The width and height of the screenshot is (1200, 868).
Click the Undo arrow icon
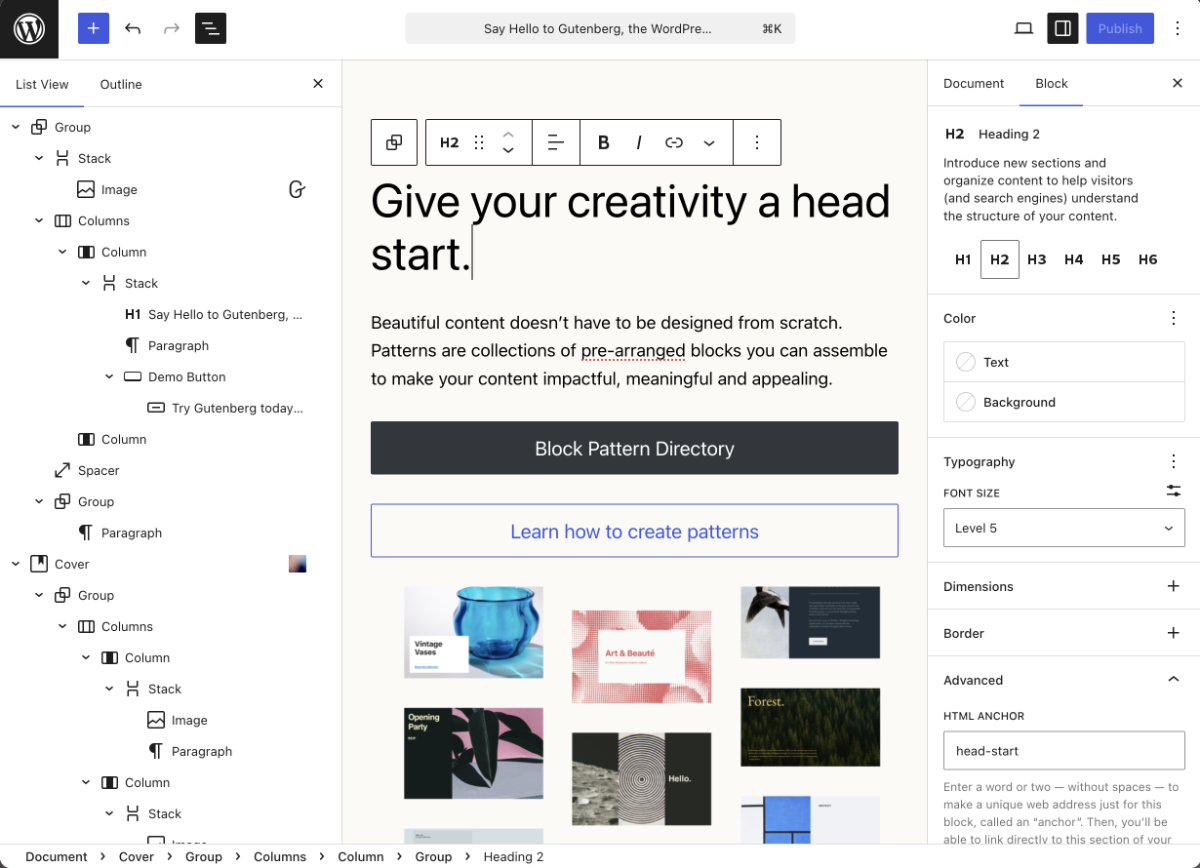[133, 29]
